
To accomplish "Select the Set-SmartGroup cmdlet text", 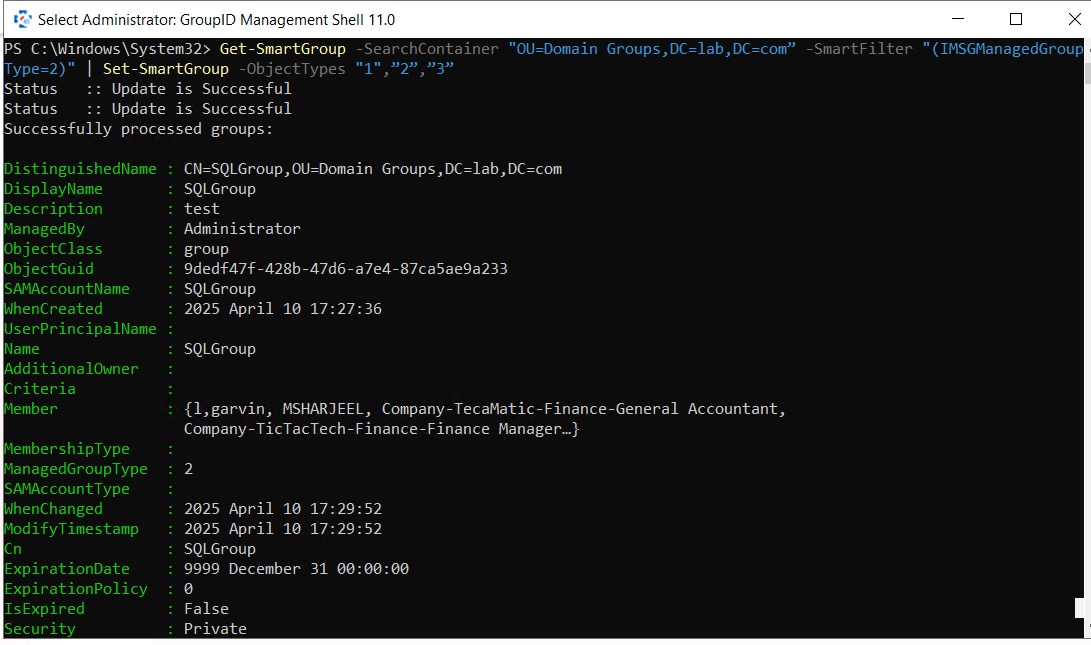I will [165, 68].
